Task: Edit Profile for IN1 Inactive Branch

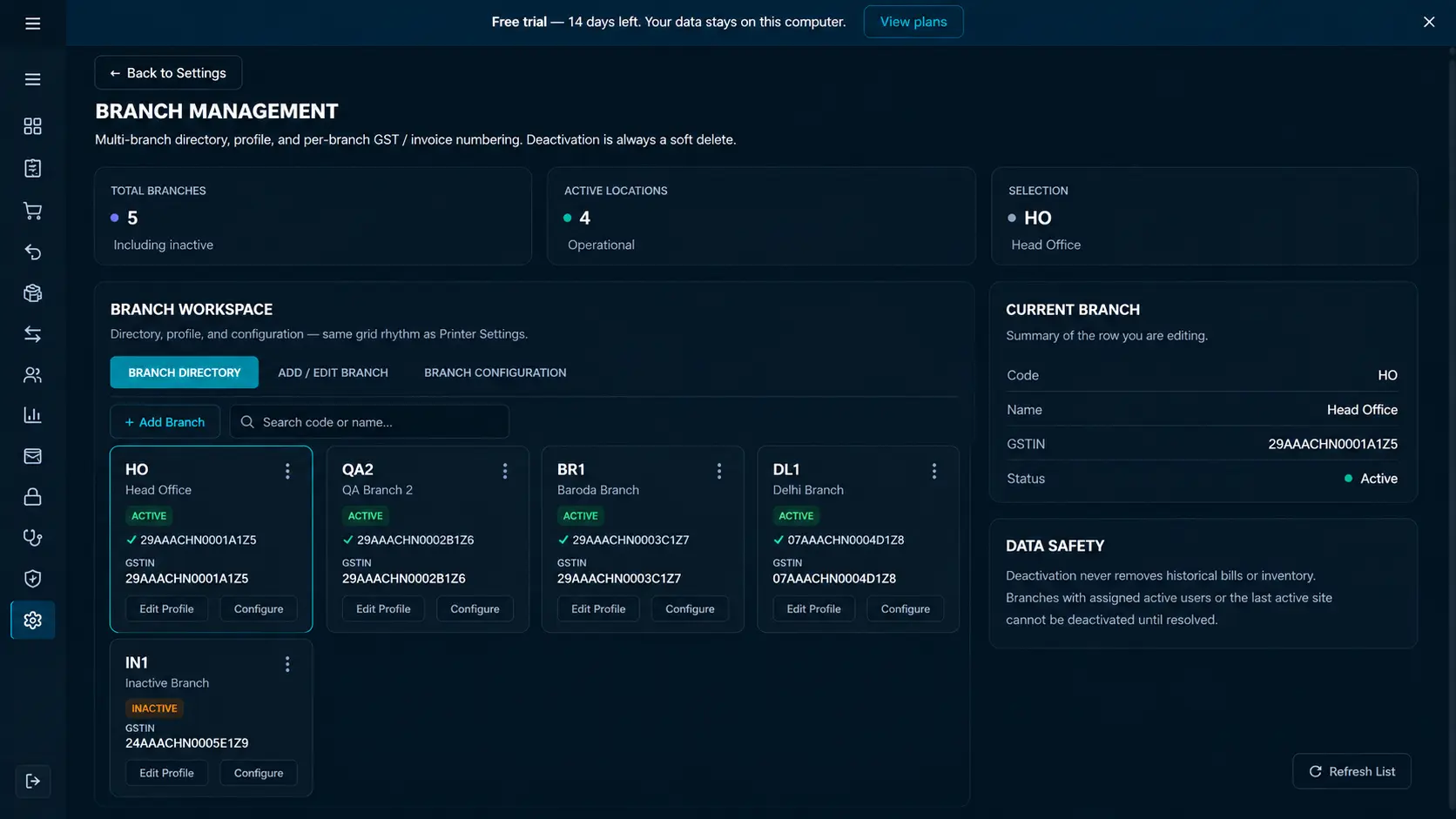Action: click(x=166, y=773)
